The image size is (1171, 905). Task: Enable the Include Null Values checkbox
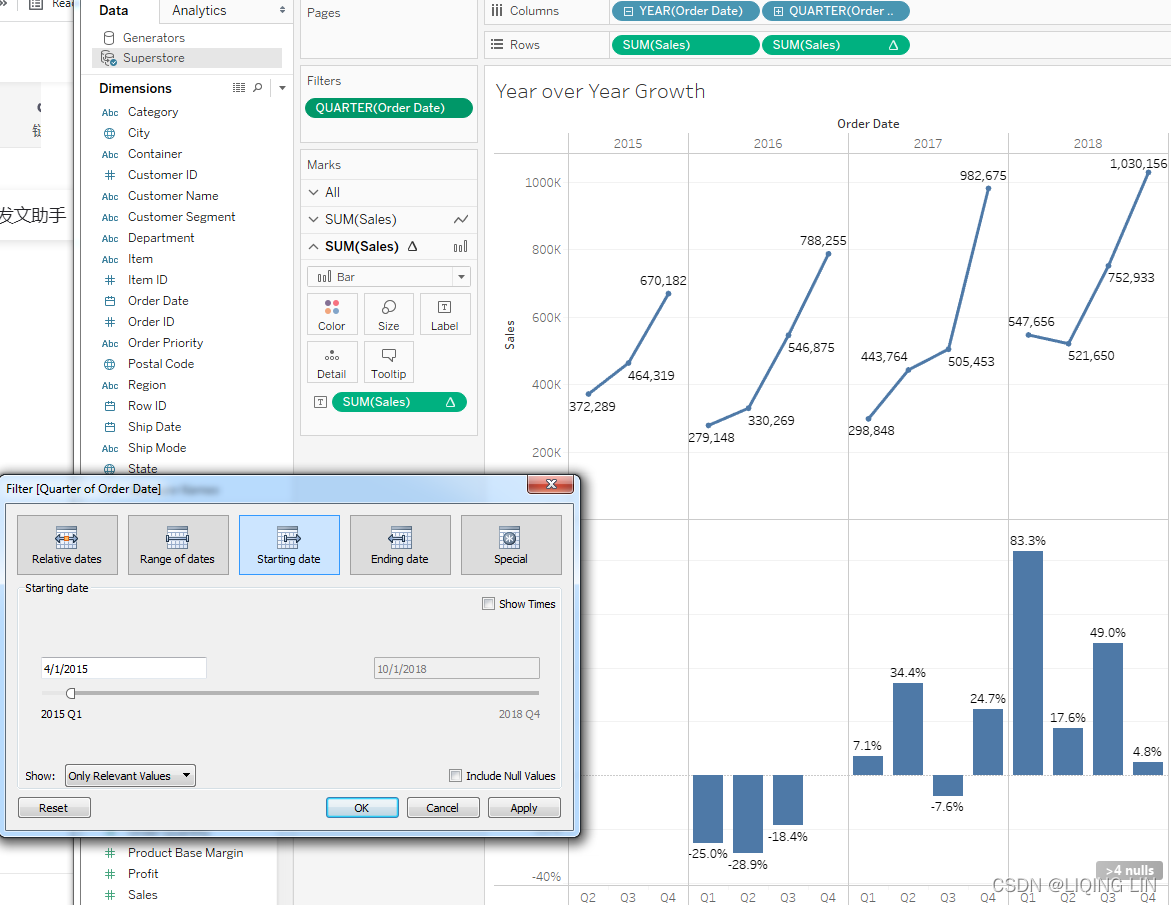pyautogui.click(x=456, y=776)
